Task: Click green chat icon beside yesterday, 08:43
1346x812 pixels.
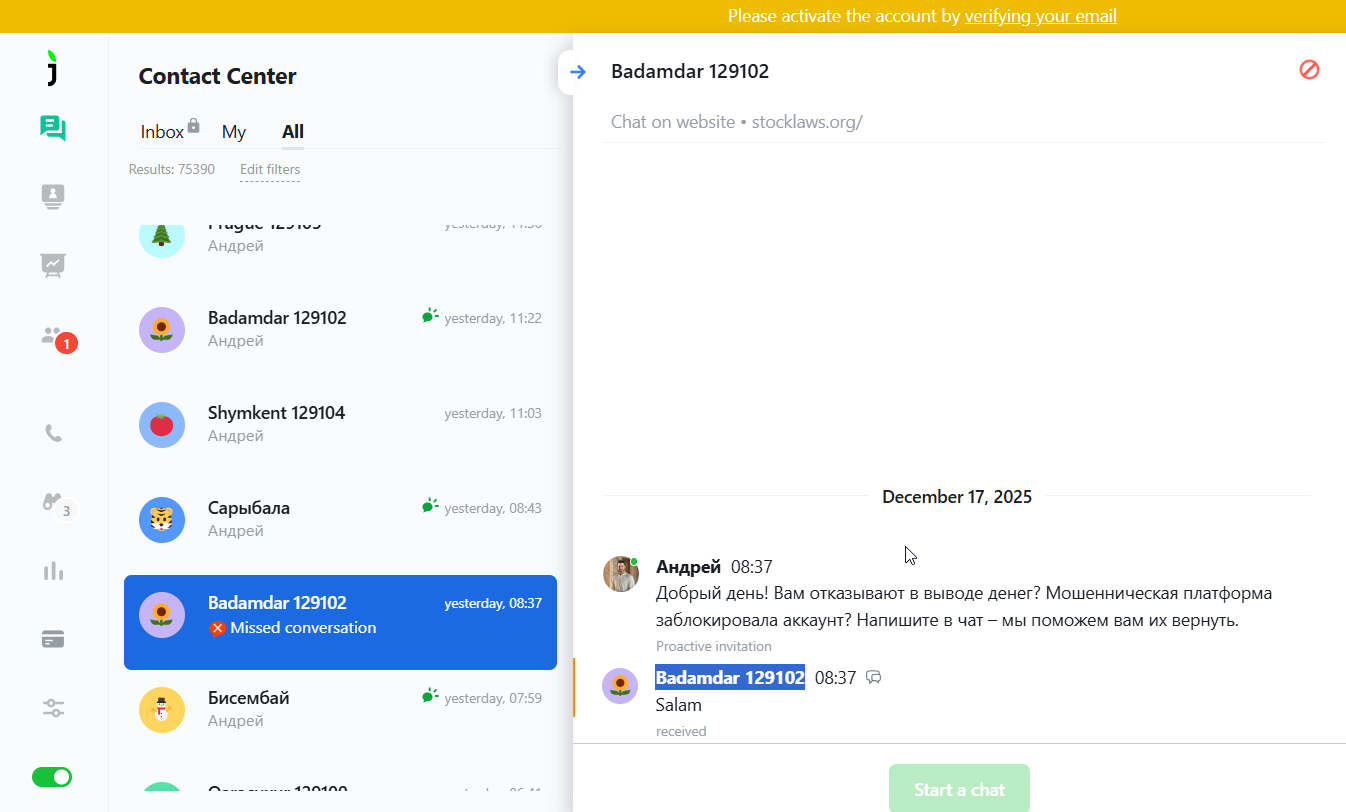Action: click(x=430, y=506)
